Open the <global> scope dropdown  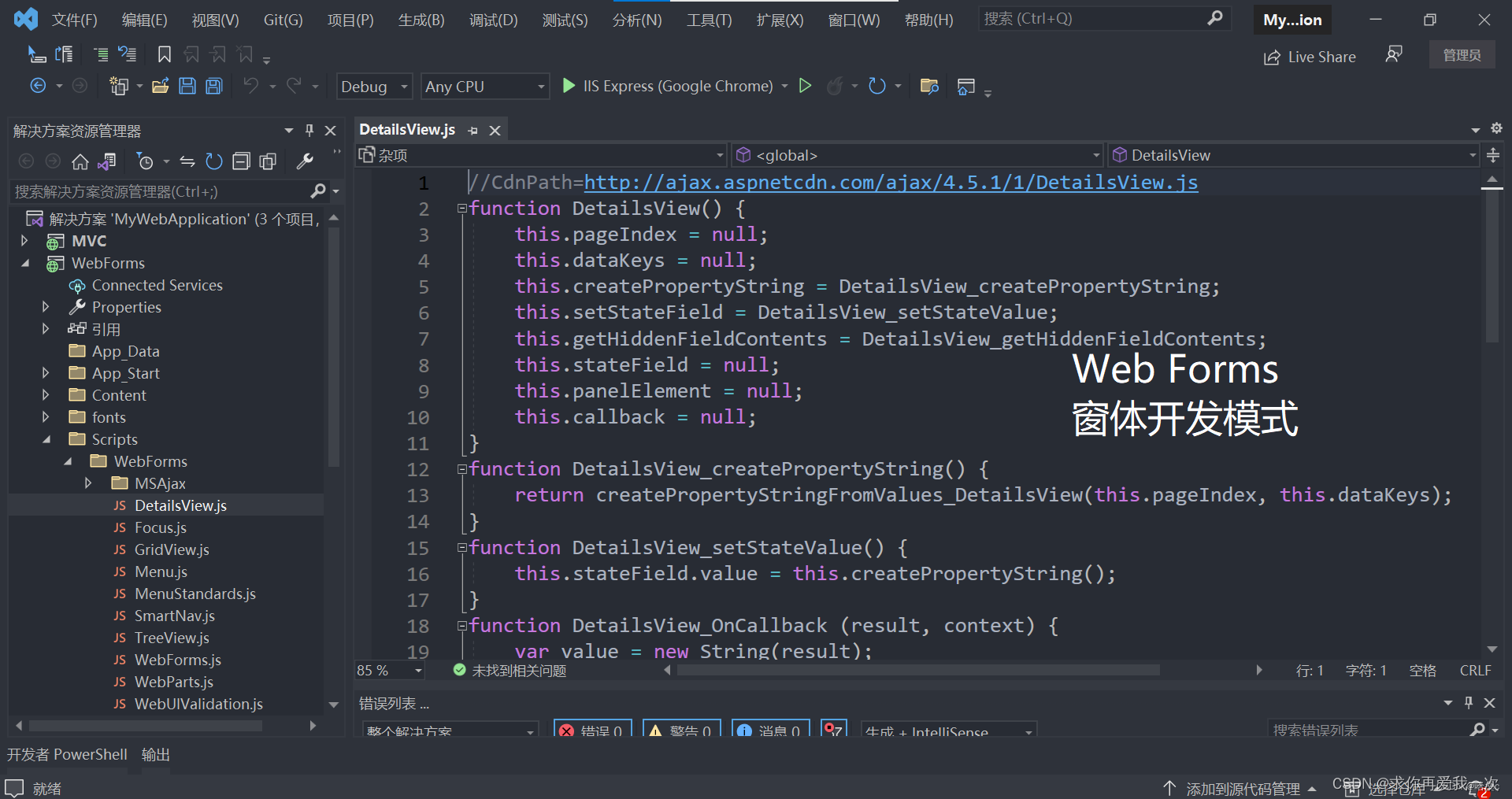[917, 155]
